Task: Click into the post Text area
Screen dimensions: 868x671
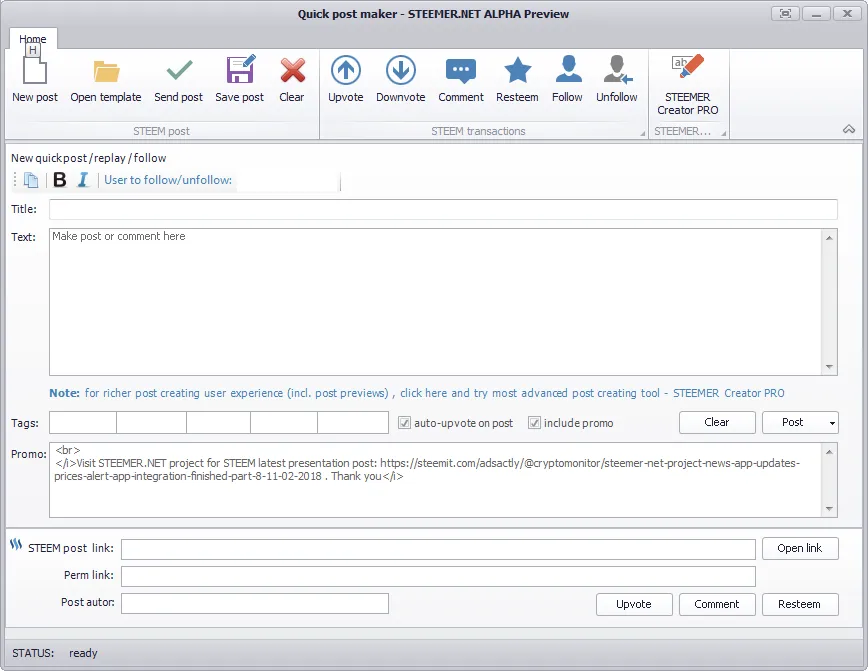Action: [435, 302]
